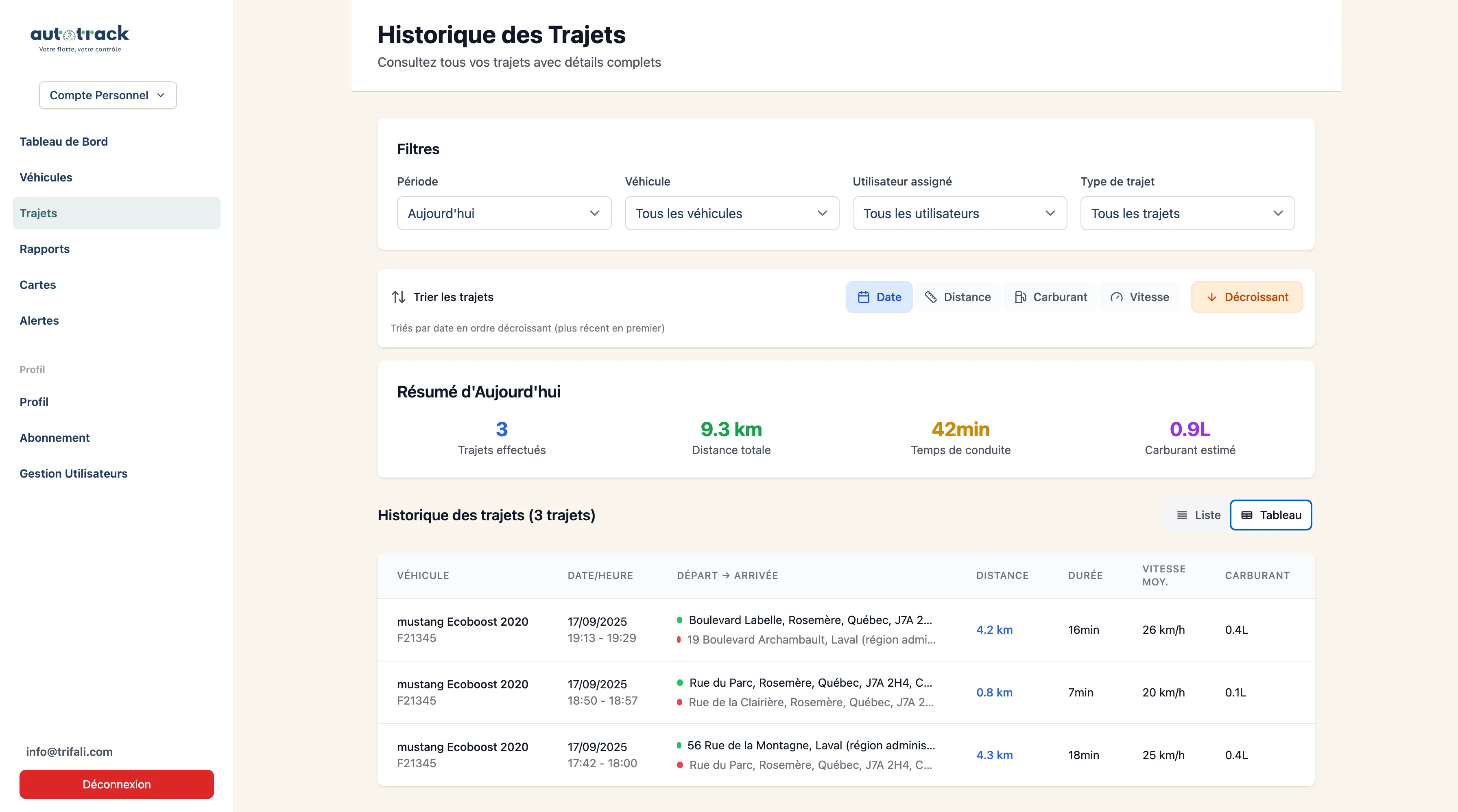The width and height of the screenshot is (1458, 812).
Task: Click the 4.3 km distance link
Action: pos(995,755)
